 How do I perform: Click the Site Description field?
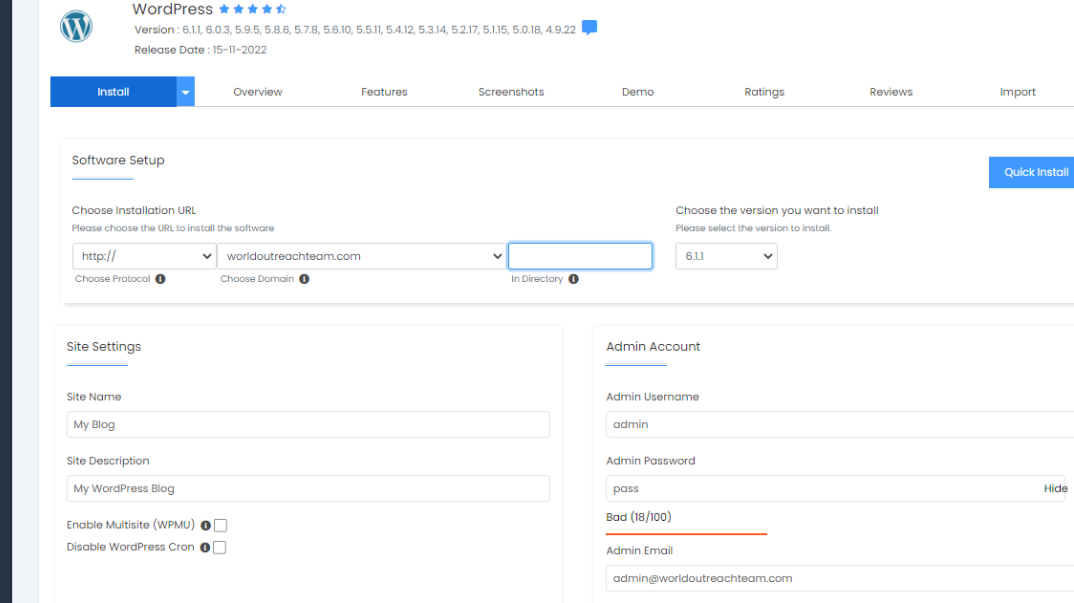(308, 489)
